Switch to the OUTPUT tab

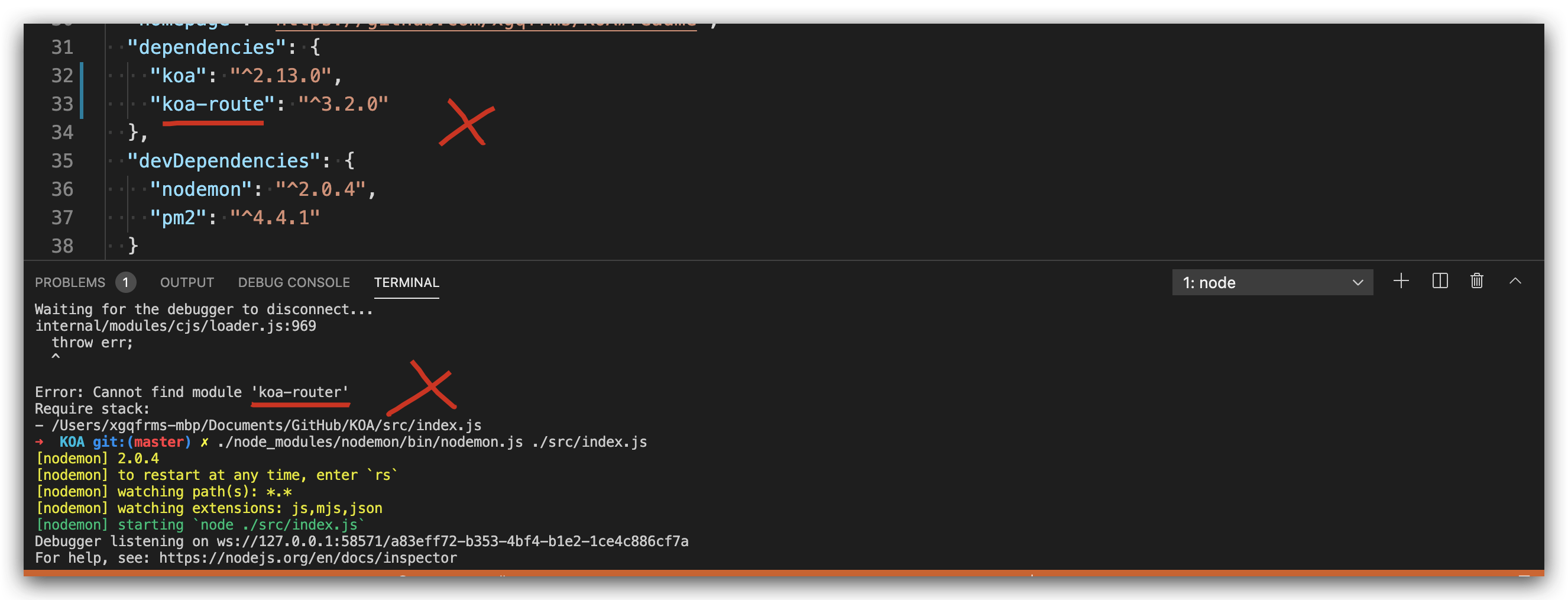click(187, 283)
